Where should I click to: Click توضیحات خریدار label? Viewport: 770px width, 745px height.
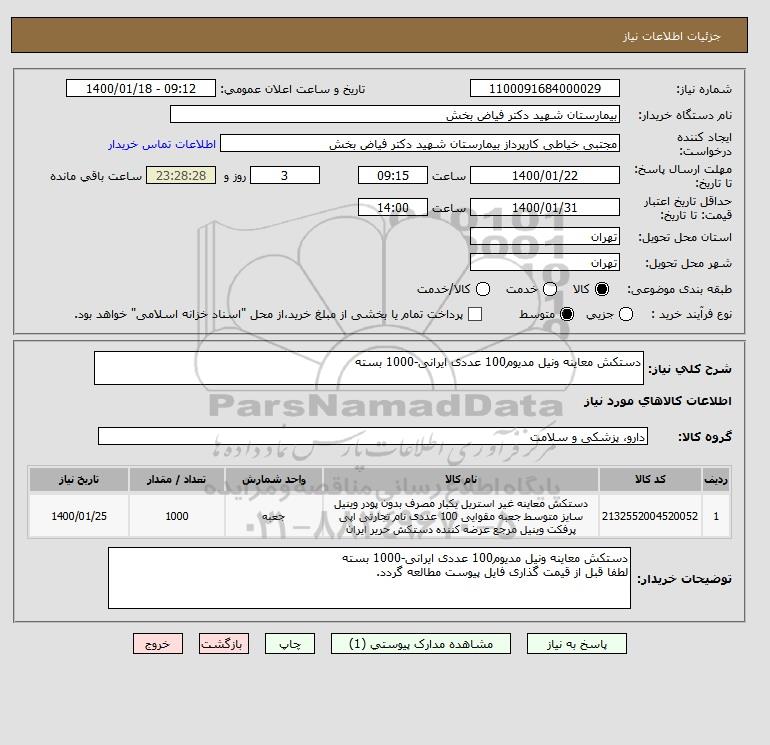684,579
